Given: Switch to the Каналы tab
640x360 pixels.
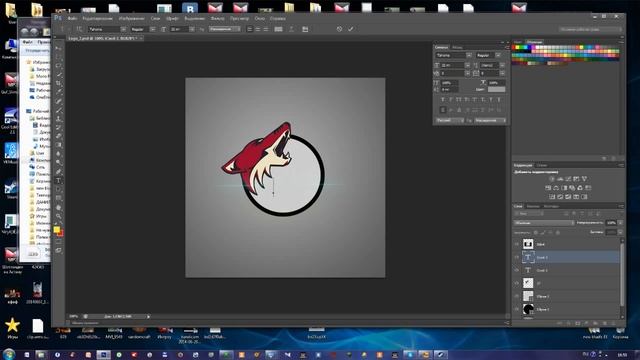Looking at the screenshot, I should tap(533, 206).
